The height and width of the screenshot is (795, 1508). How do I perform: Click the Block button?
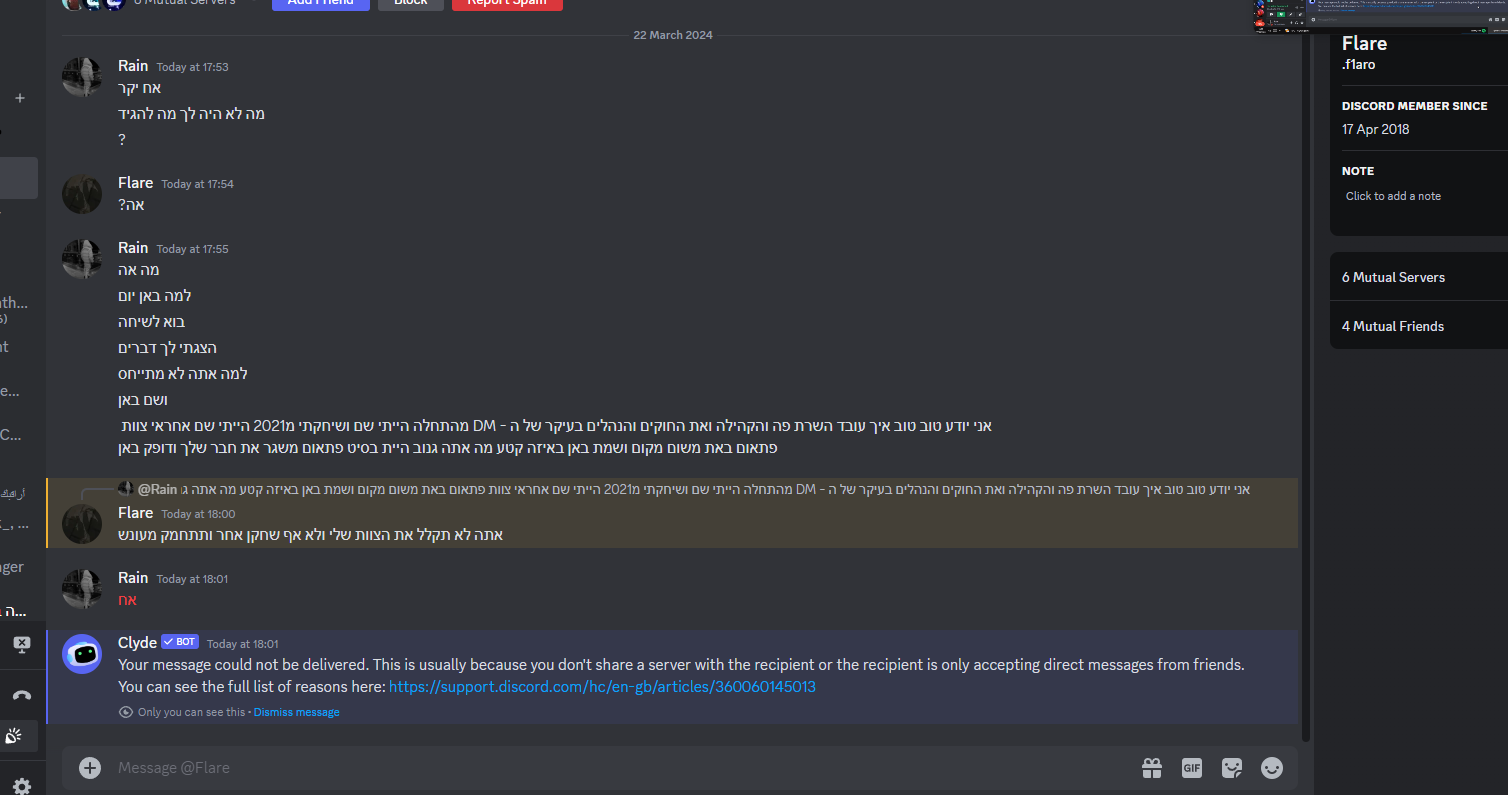(411, 3)
